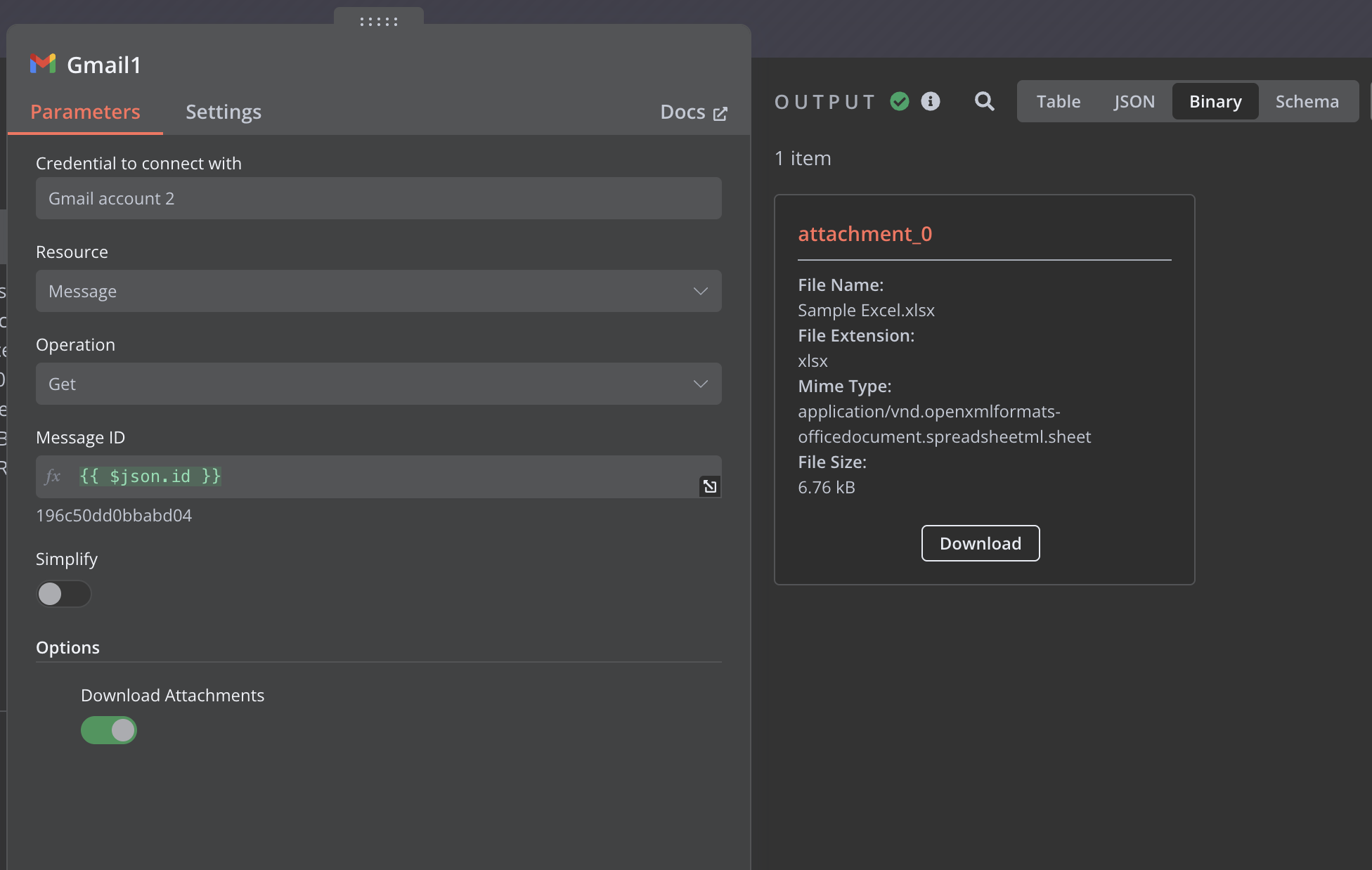Switch output view to Schema
1372x870 pixels.
point(1307,101)
